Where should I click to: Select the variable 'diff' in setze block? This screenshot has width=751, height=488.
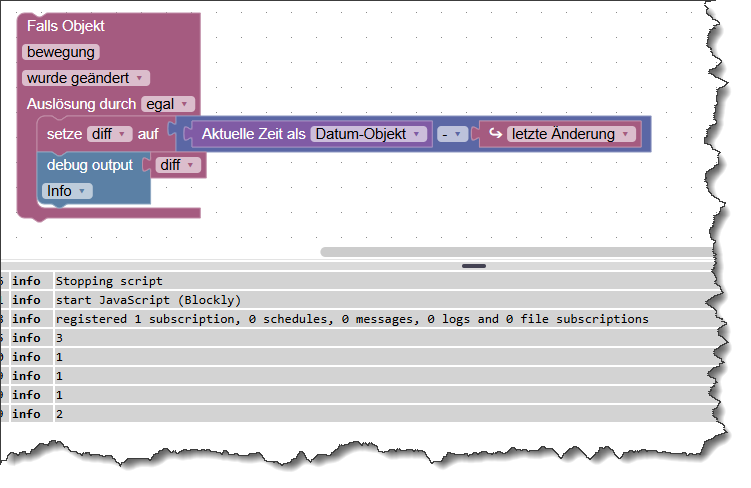click(x=109, y=134)
